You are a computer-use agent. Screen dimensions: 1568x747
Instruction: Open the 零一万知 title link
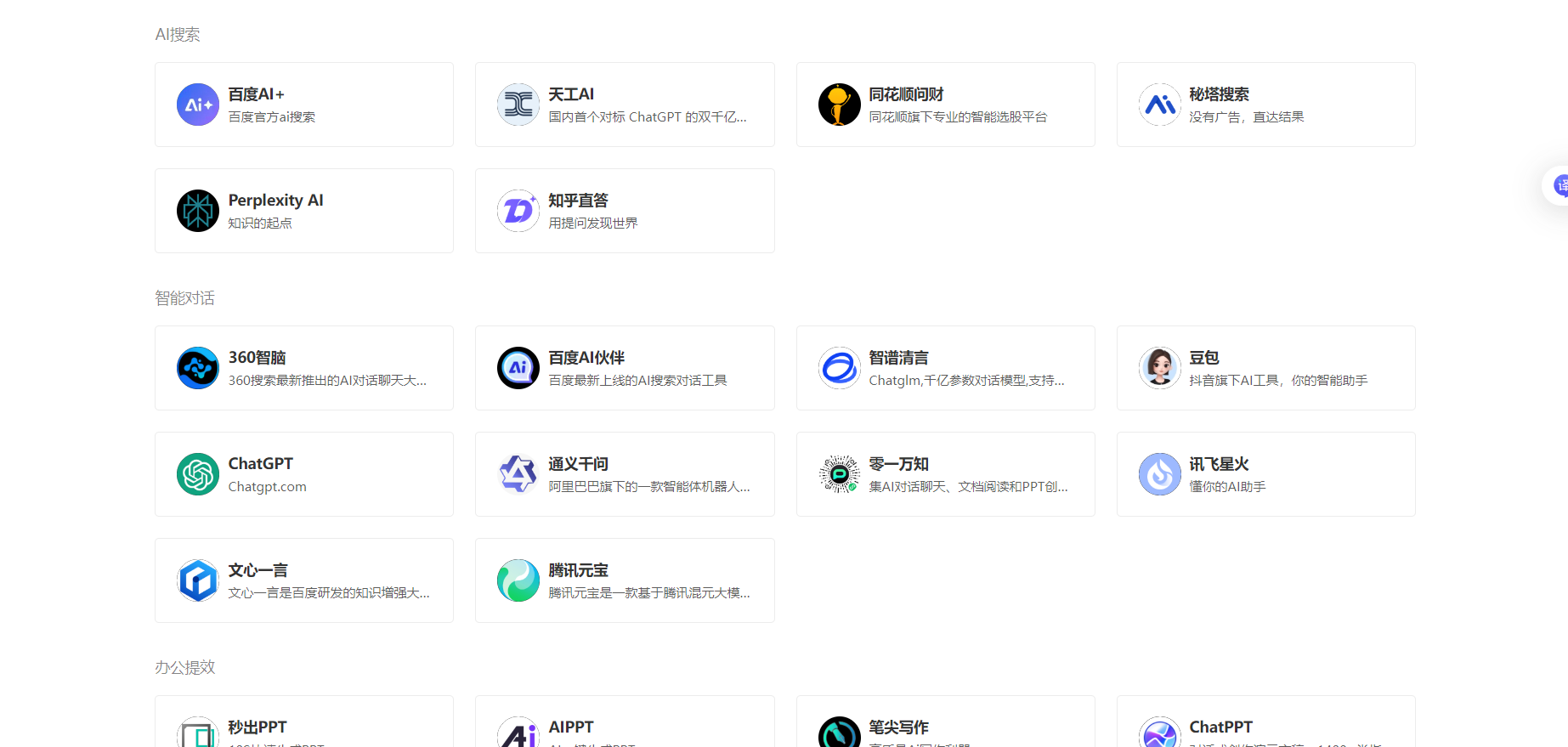[x=898, y=464]
